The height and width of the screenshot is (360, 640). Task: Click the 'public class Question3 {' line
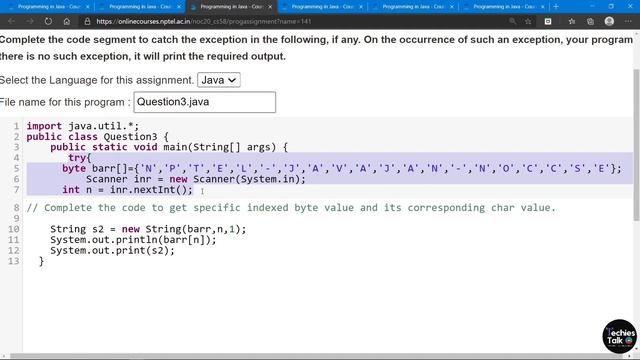(97, 137)
